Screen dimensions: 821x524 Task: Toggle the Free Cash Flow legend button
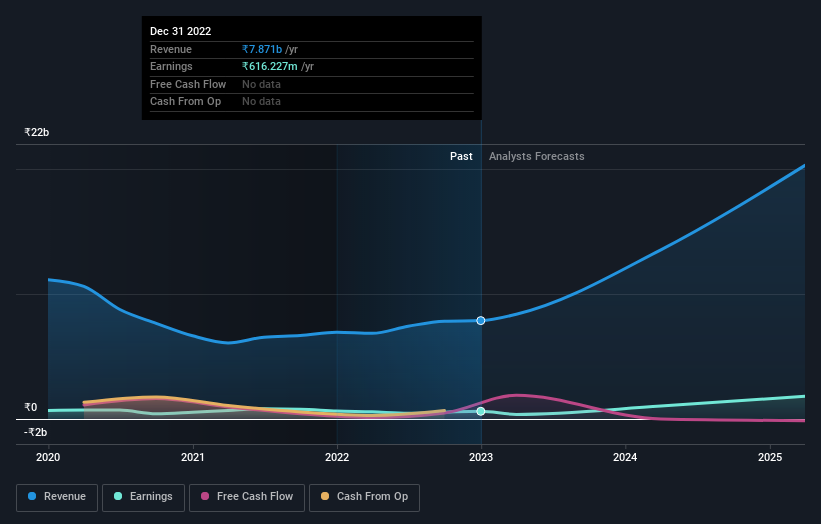pyautogui.click(x=247, y=497)
